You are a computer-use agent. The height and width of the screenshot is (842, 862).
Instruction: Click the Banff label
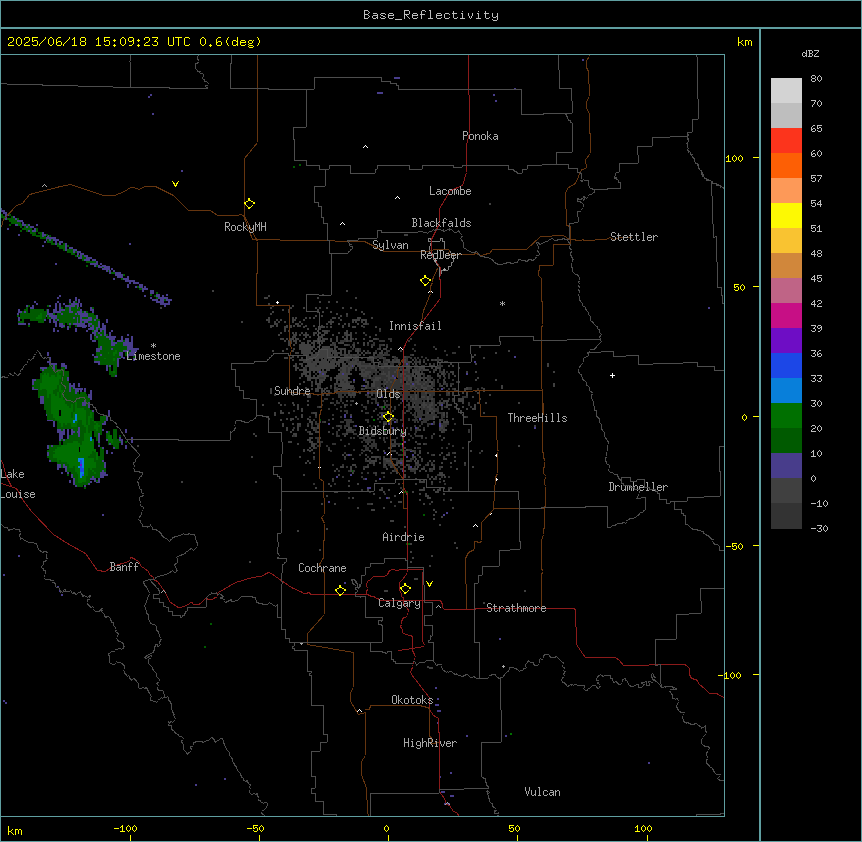click(x=124, y=567)
